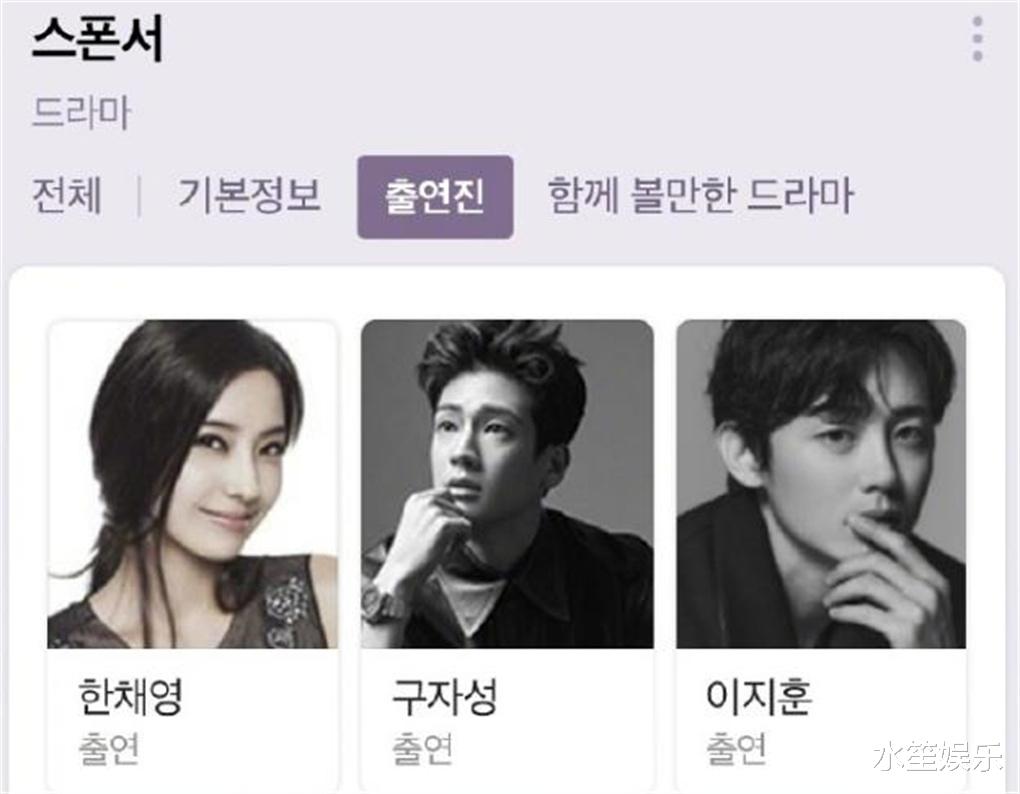Screen dimensions: 1020x794
Task: Select the highlighted 출연진 tab
Action: tap(435, 197)
